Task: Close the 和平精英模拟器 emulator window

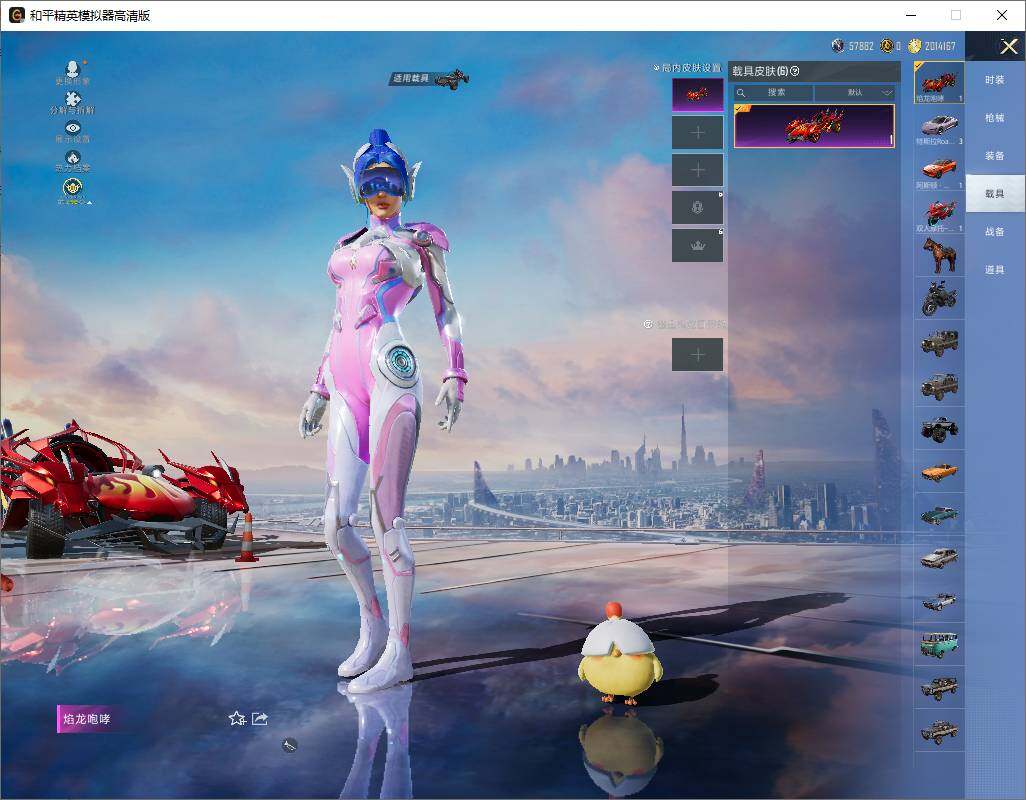Action: click(x=1001, y=15)
